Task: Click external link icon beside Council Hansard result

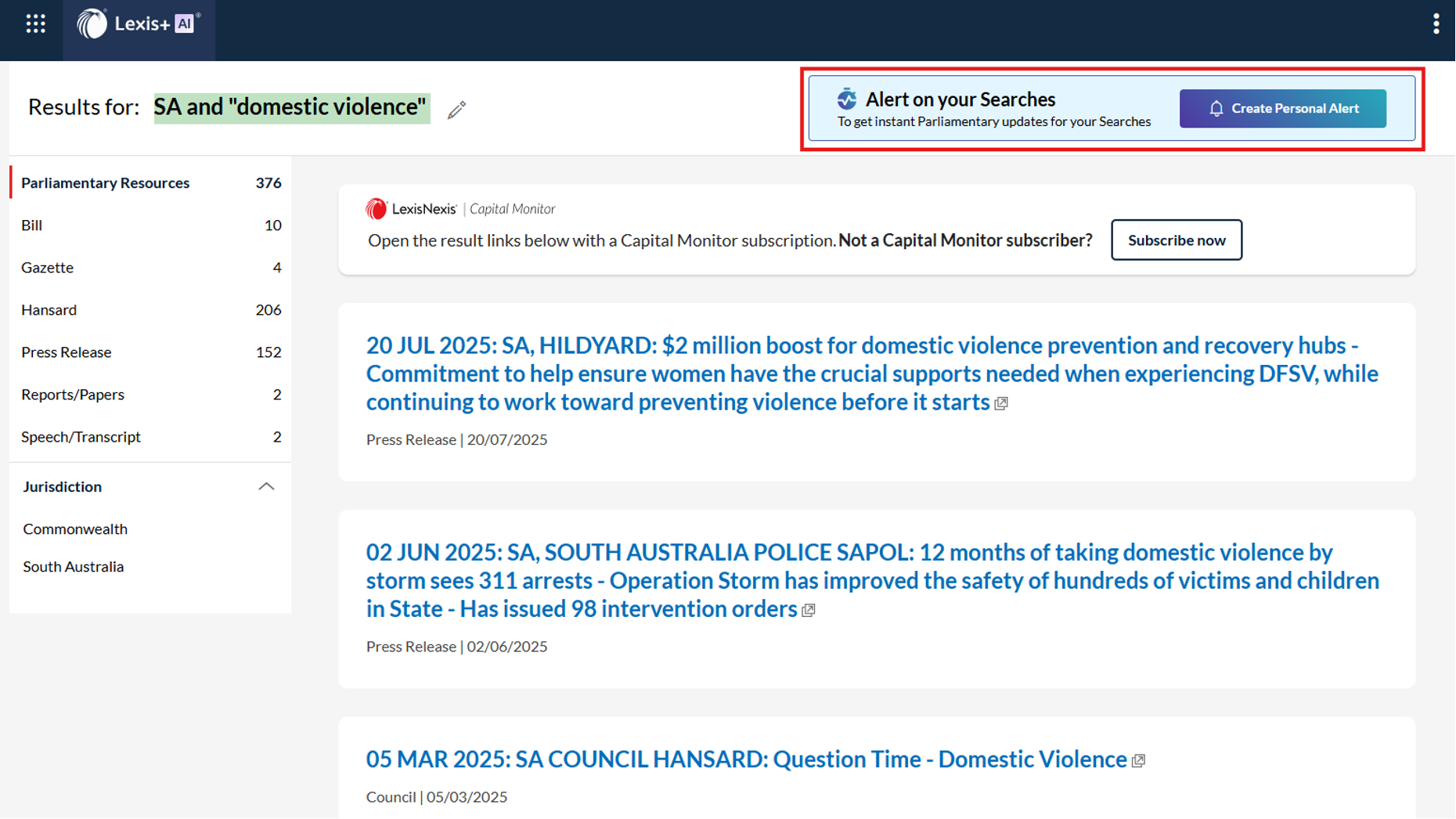Action: [x=1139, y=761]
